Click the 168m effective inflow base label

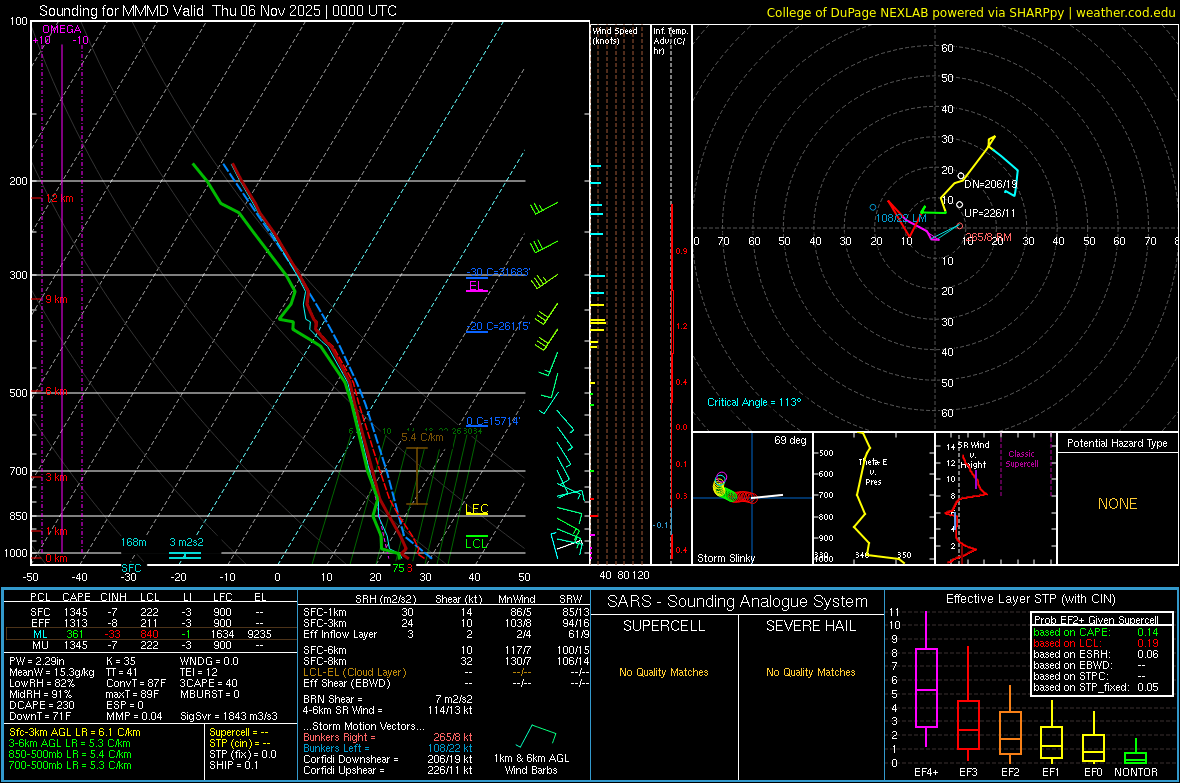tap(133, 542)
